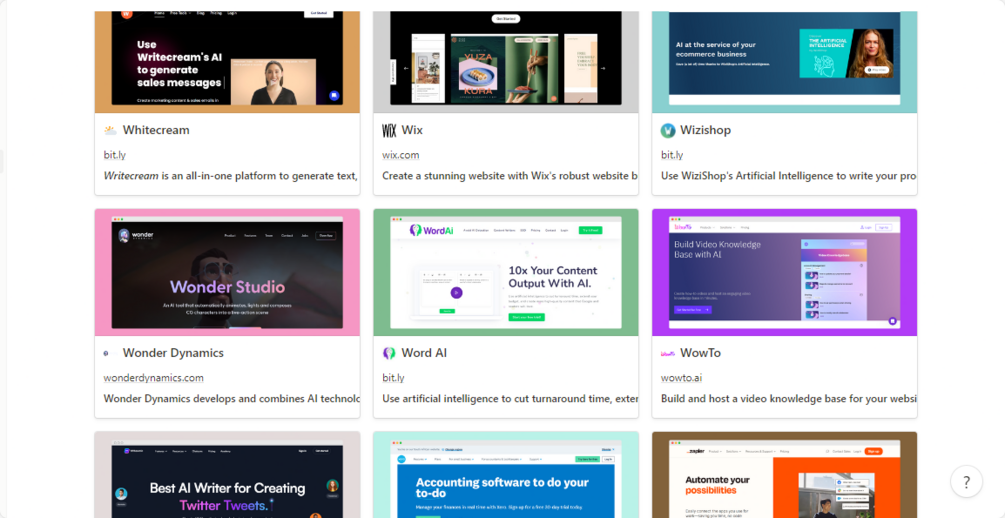The width and height of the screenshot is (1005, 518).
Task: Follow the bit.ly link under Word AI
Action: pos(394,378)
